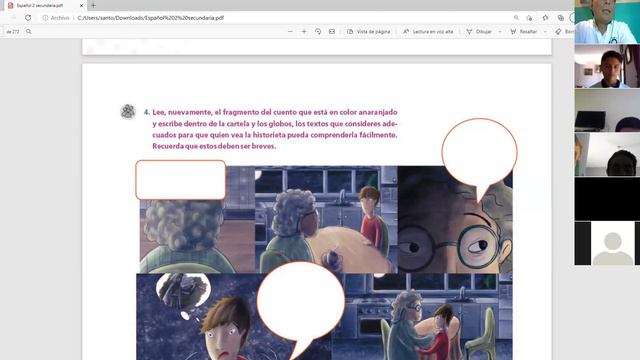Close the Español 2 secundaria.pdf tab
This screenshot has width=640, height=360.
81,6
